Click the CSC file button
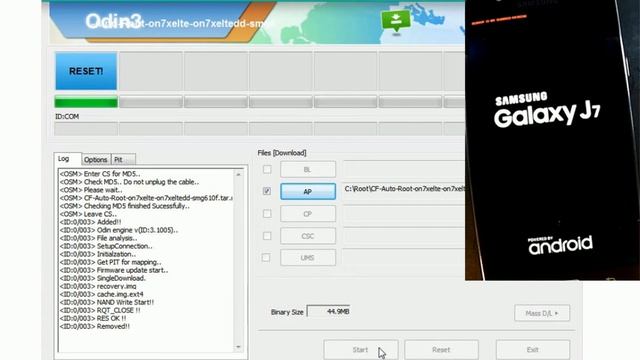The height and width of the screenshot is (360, 640). point(308,236)
